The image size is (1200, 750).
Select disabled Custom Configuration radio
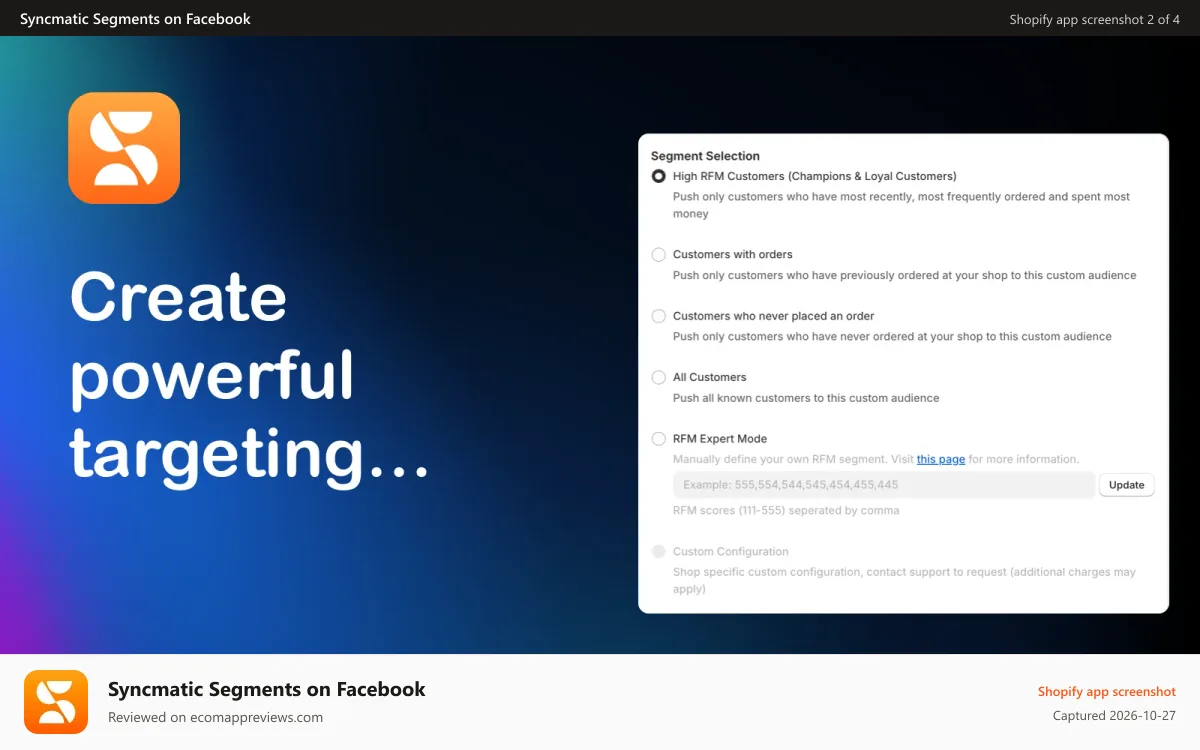[658, 551]
